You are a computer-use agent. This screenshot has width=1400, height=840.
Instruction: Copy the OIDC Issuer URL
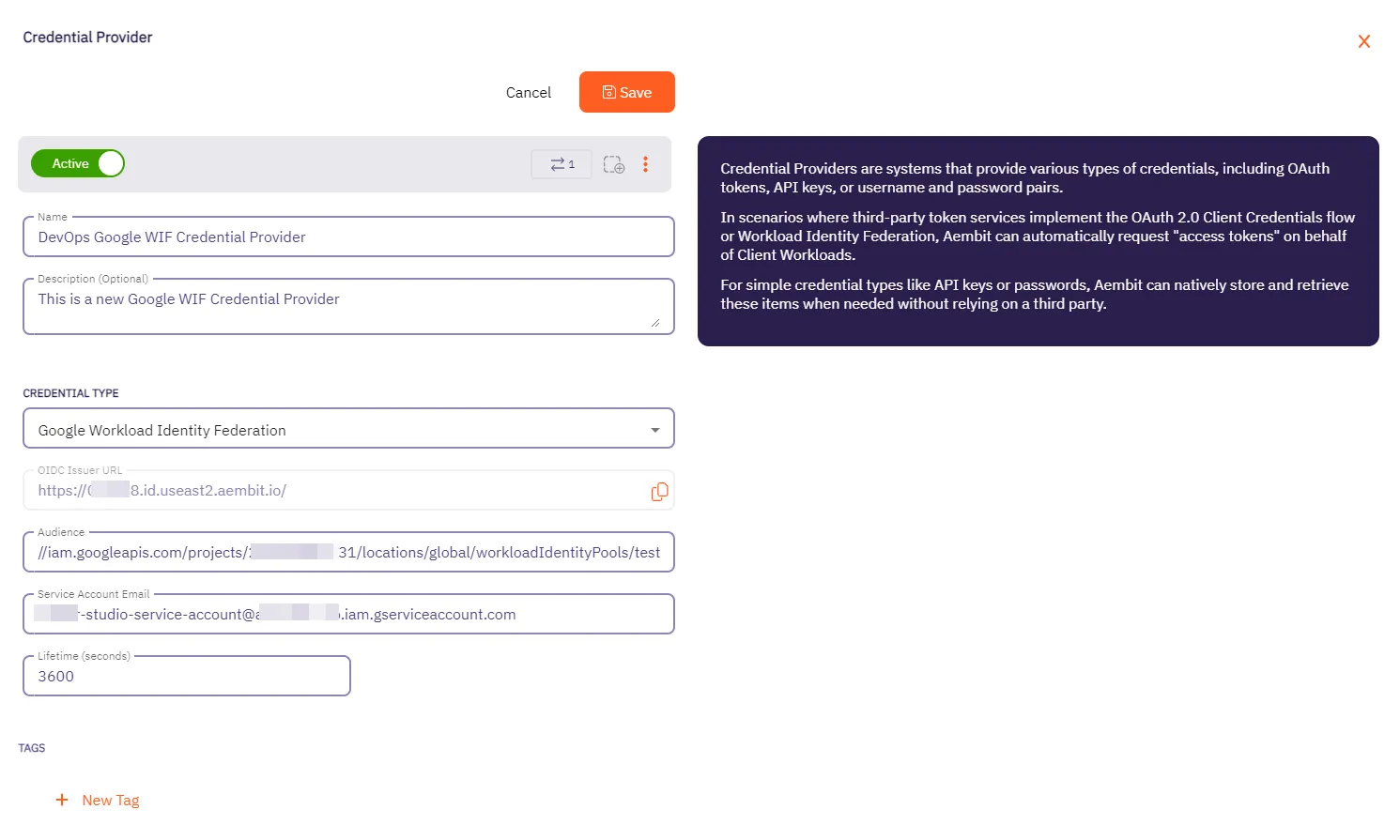[x=659, y=491]
